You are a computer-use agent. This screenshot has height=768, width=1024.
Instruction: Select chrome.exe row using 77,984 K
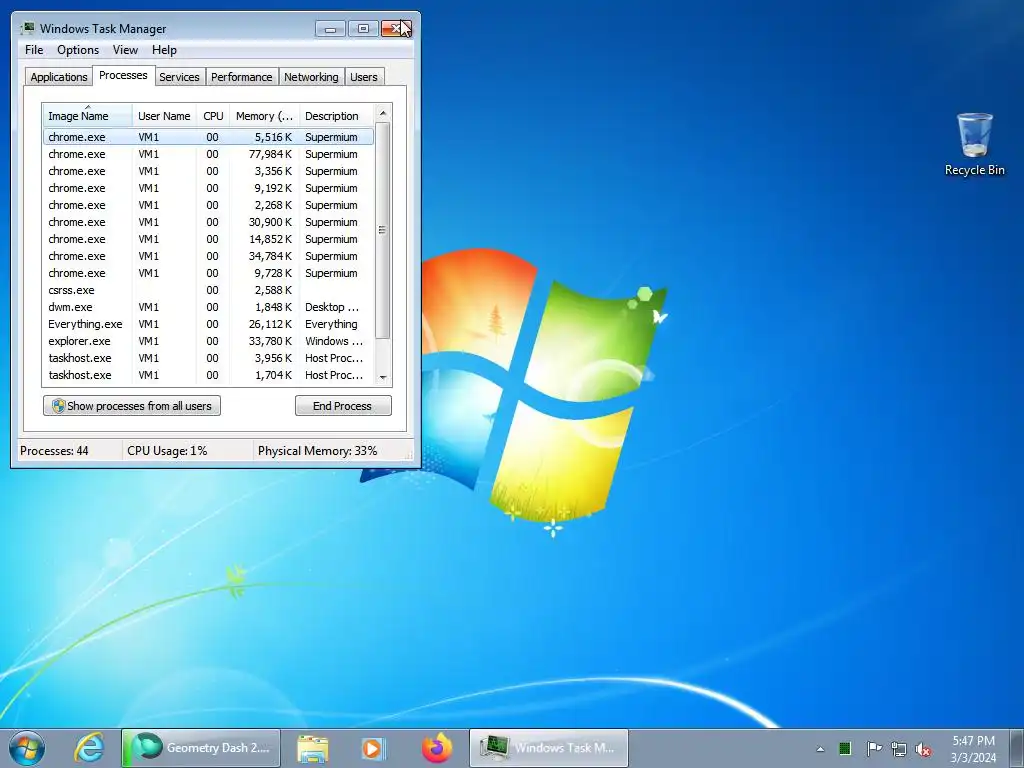(208, 154)
